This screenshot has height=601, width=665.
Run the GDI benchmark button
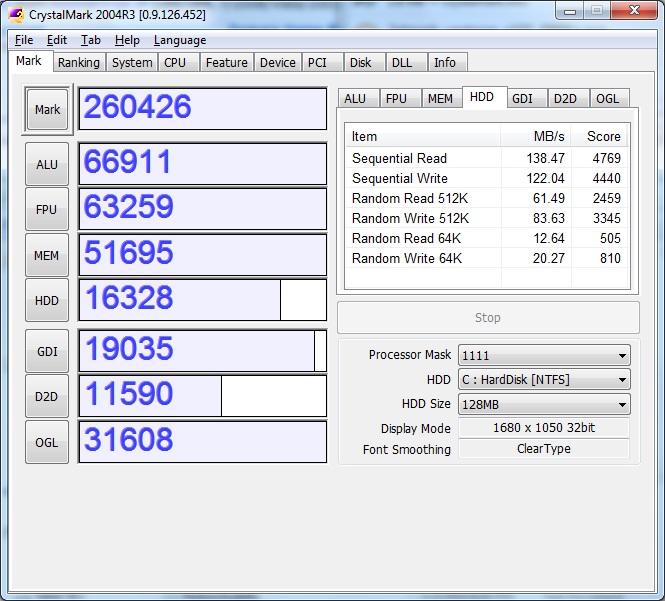pyautogui.click(x=47, y=351)
